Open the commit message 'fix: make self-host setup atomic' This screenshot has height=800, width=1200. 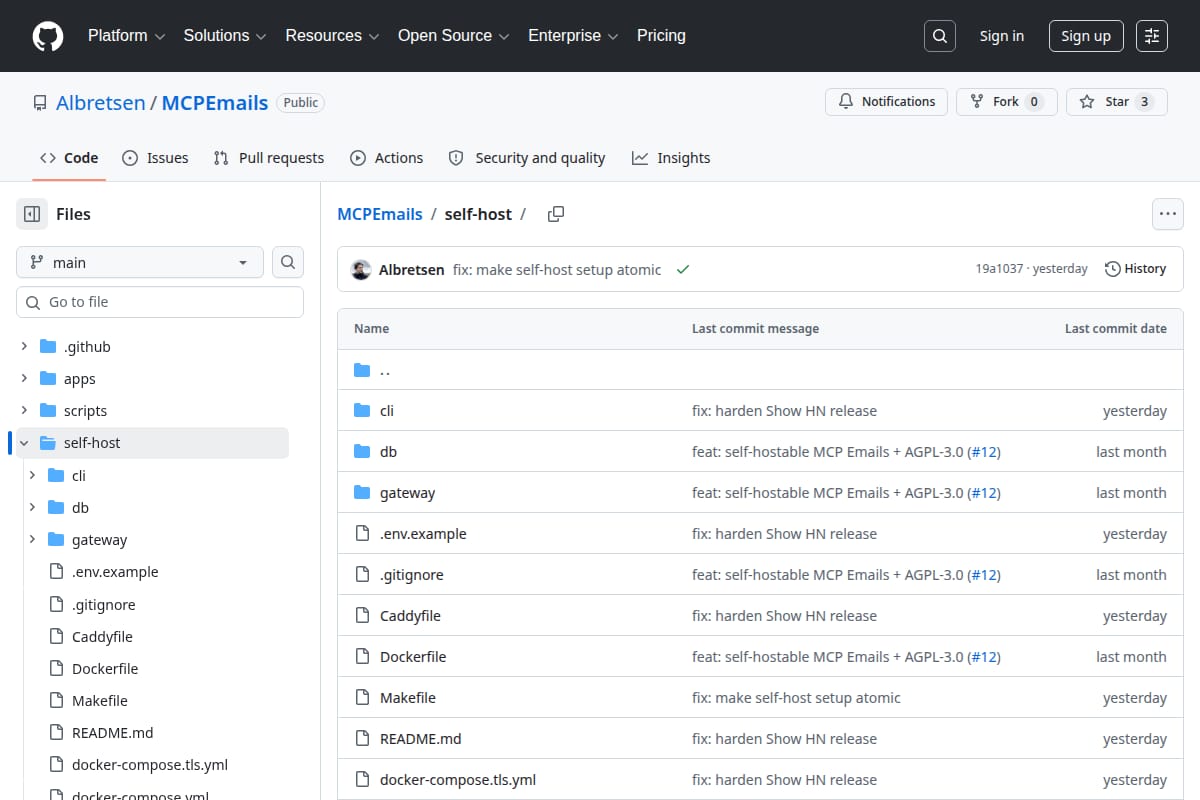[x=557, y=270]
